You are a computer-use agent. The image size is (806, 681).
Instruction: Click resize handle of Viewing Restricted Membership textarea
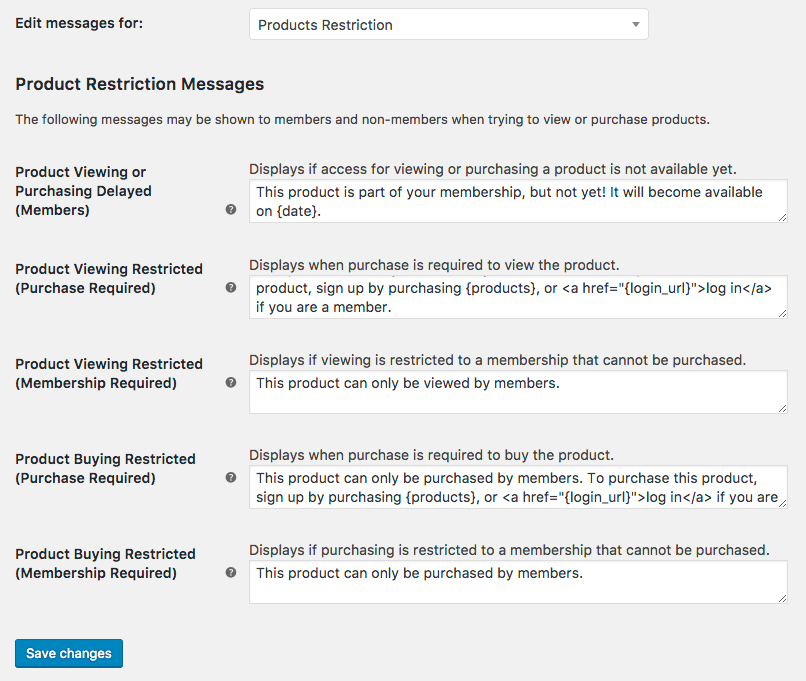782,409
